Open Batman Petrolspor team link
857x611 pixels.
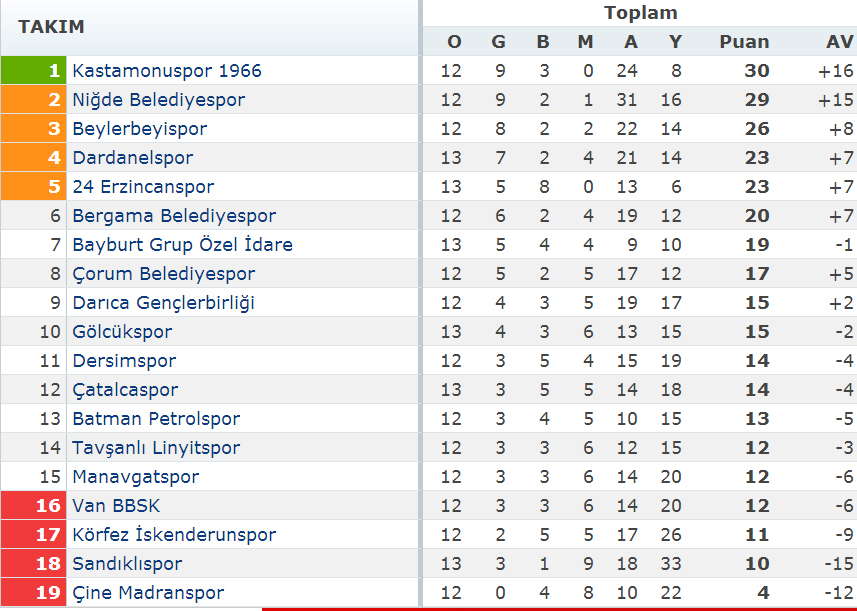[x=156, y=419]
